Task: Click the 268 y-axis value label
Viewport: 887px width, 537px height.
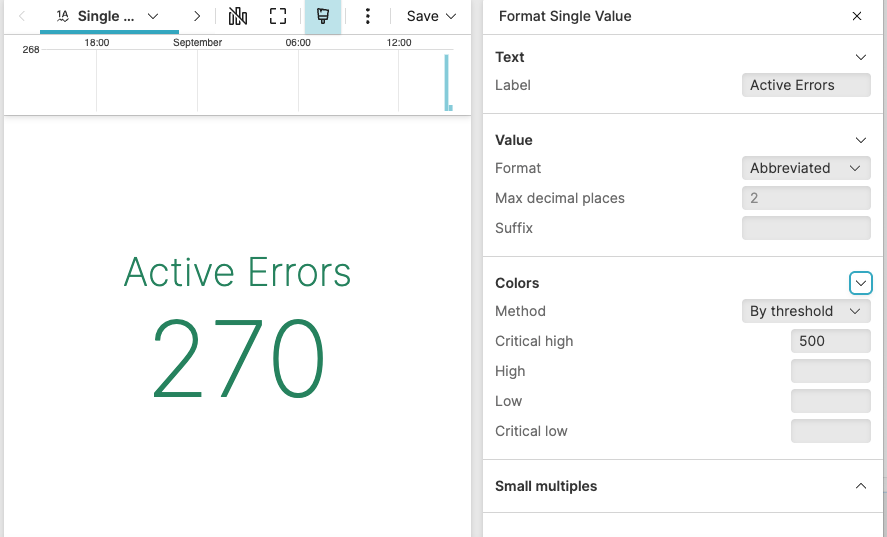Action: pyautogui.click(x=31, y=50)
